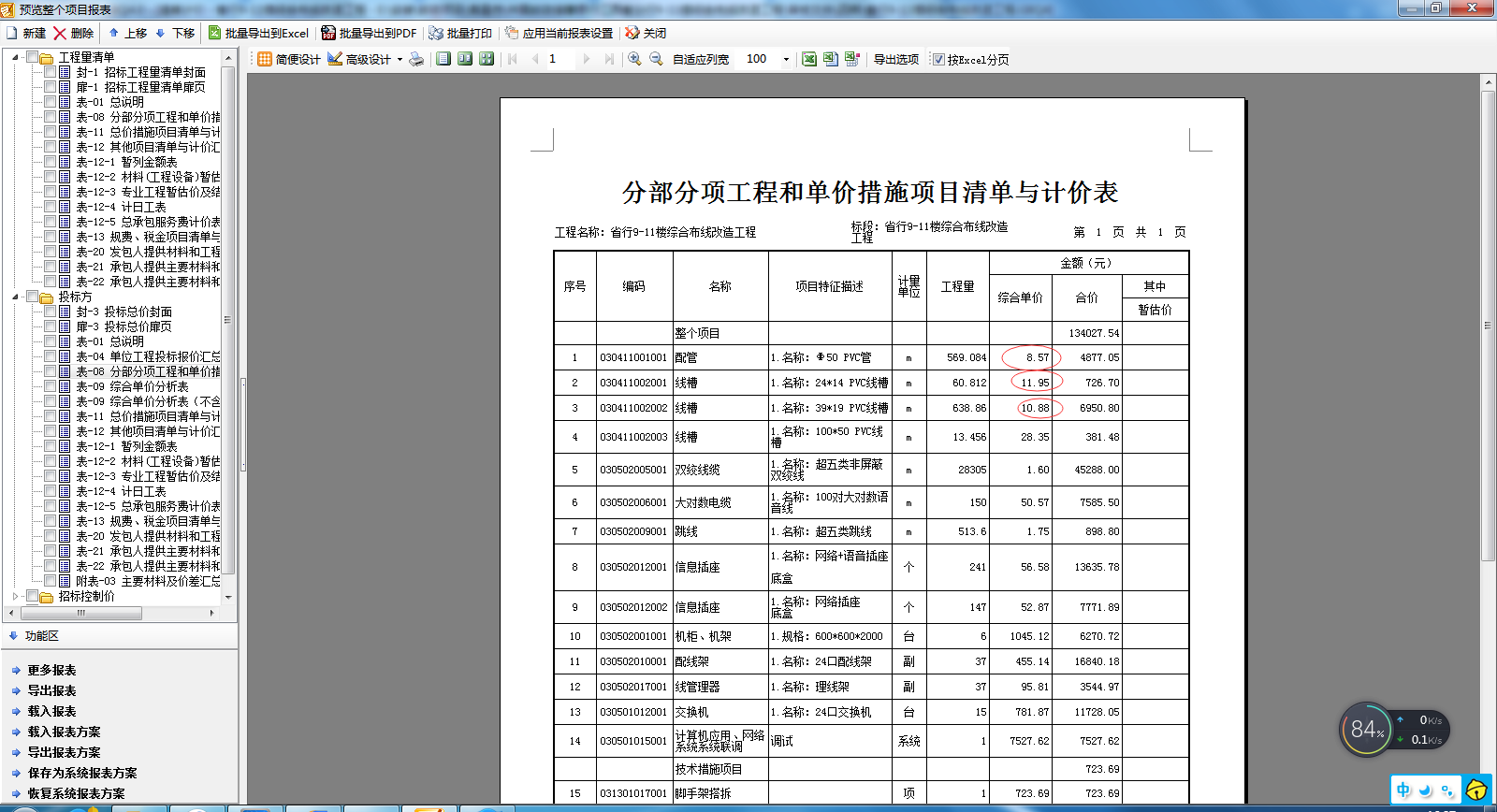The width and height of the screenshot is (1497, 812).
Task: Open the dropdown arrow beside 高级设计
Action: [x=400, y=59]
